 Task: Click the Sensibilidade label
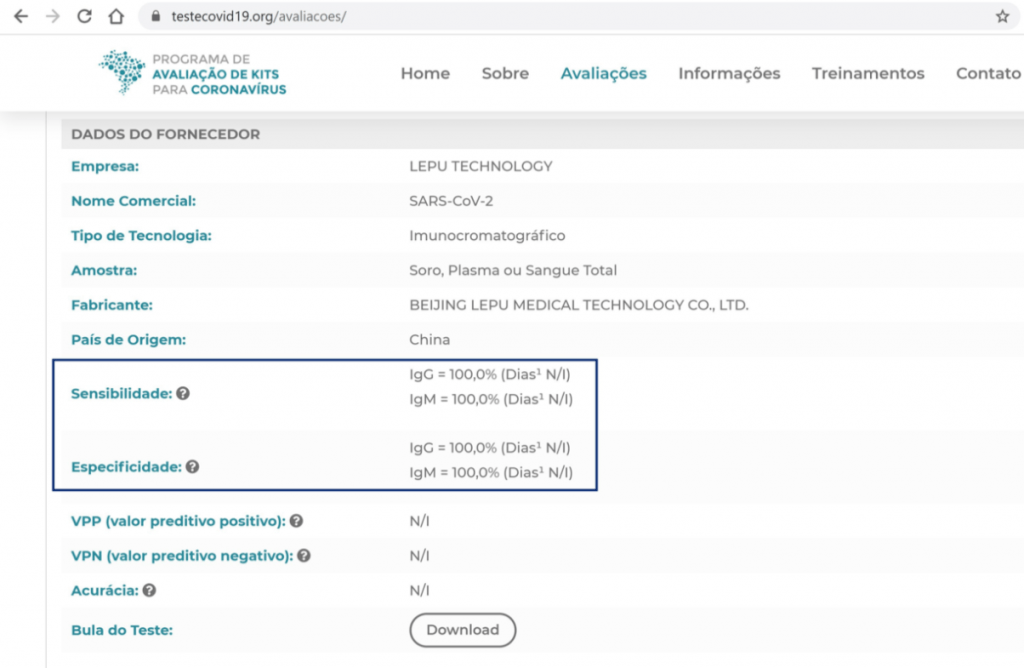121,393
